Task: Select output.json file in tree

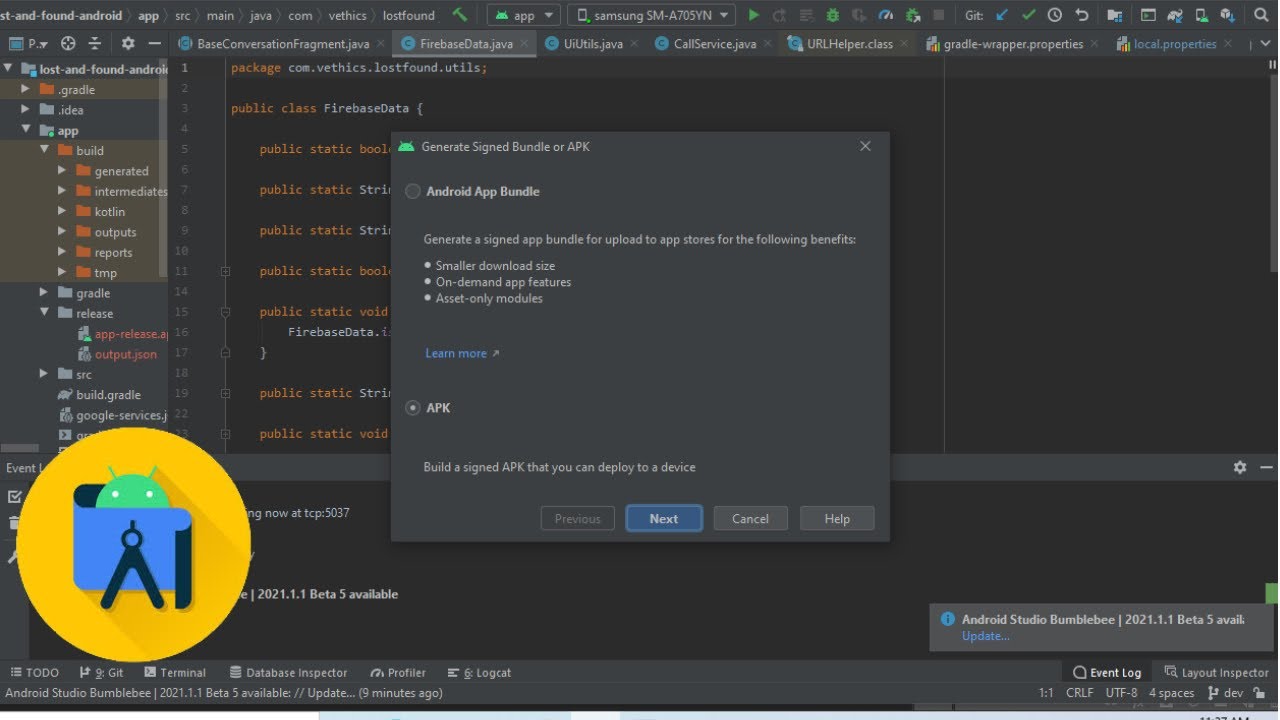Action: pos(126,354)
